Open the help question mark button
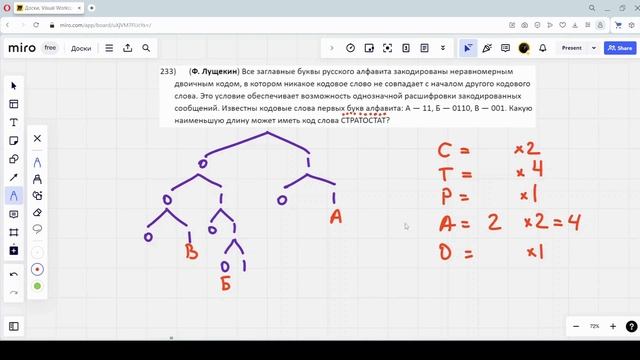Image resolution: width=640 pixels, height=360 pixels. 631,326
